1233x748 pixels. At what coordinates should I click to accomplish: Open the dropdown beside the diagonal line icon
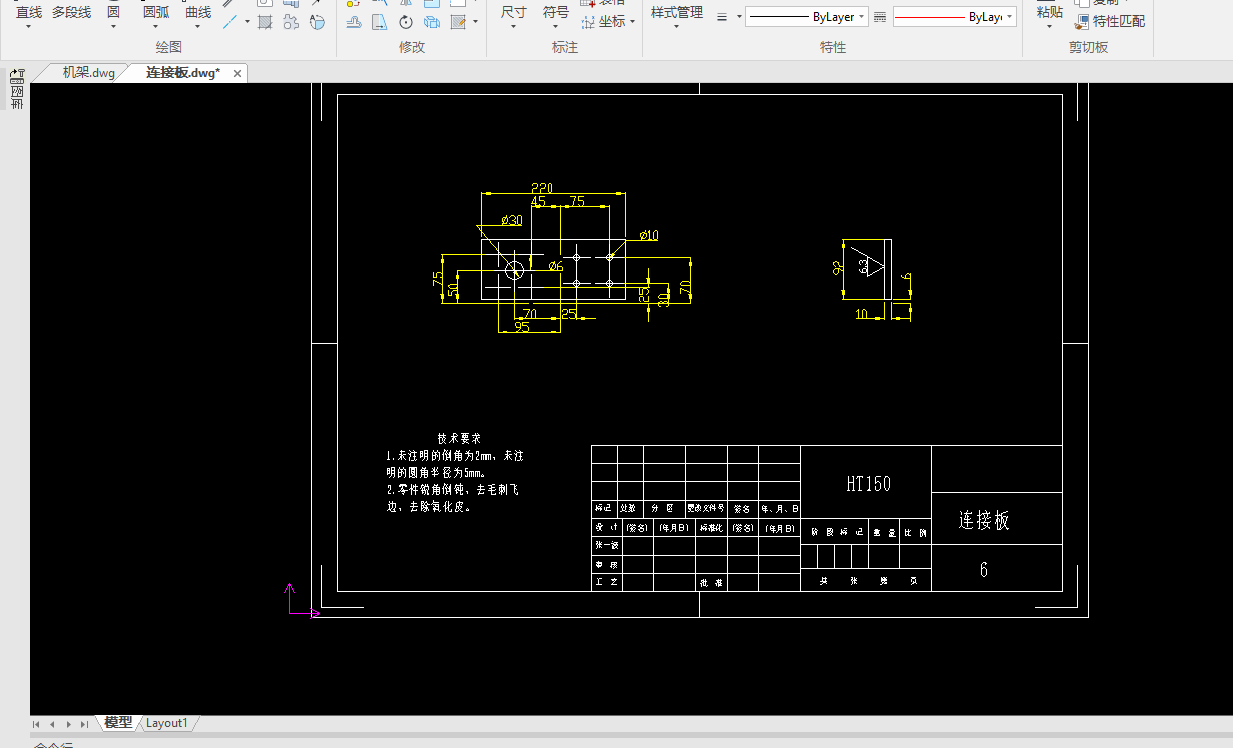coord(246,21)
